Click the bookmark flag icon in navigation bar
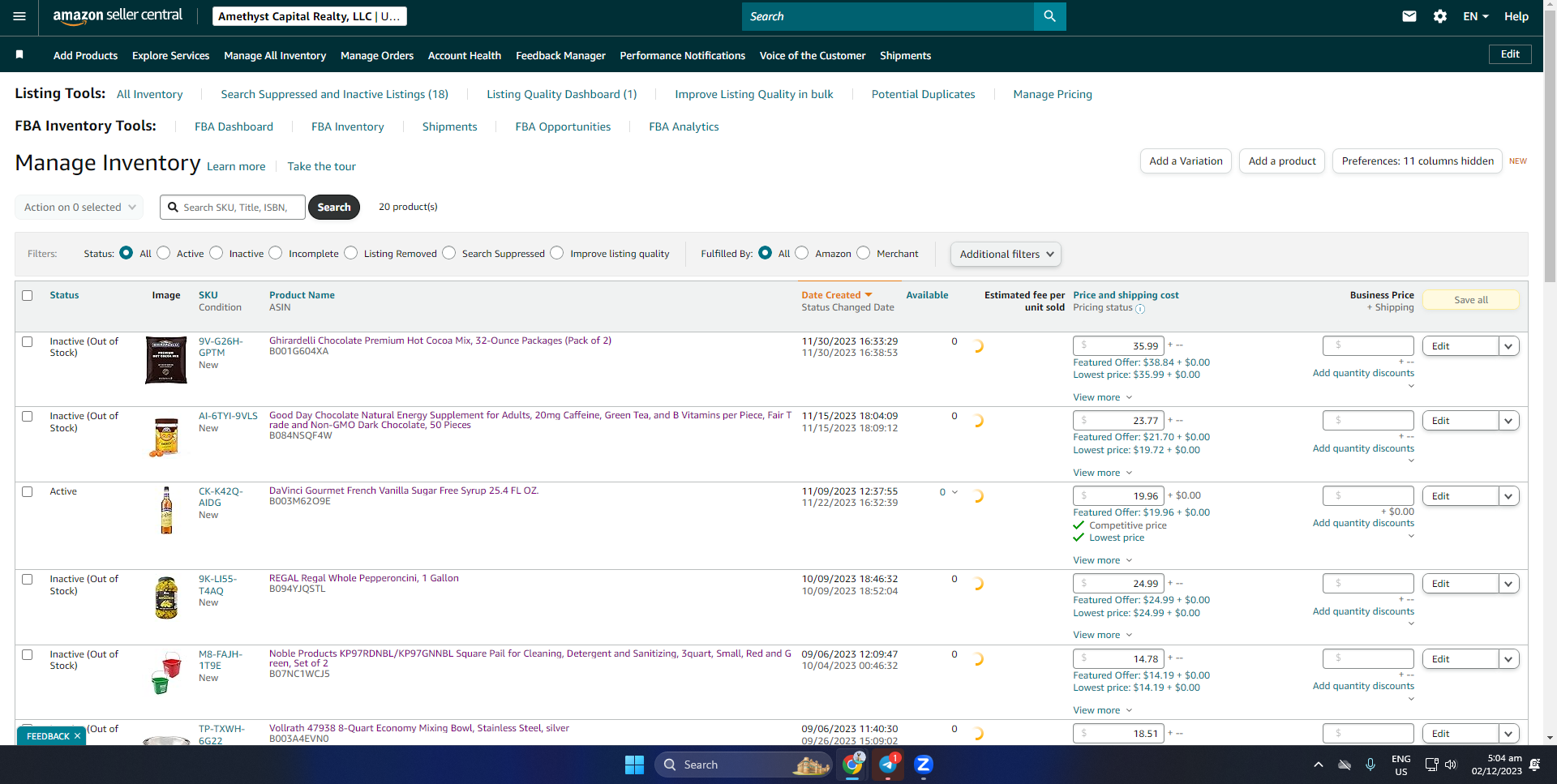1557x784 pixels. click(19, 54)
